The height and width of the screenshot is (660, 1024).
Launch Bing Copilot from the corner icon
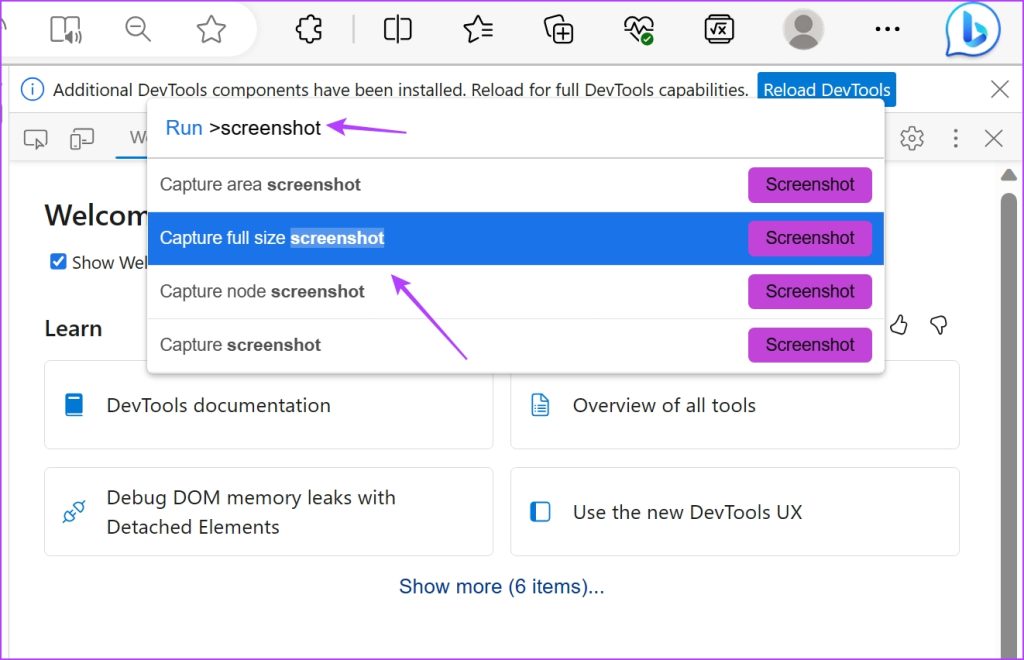point(971,30)
